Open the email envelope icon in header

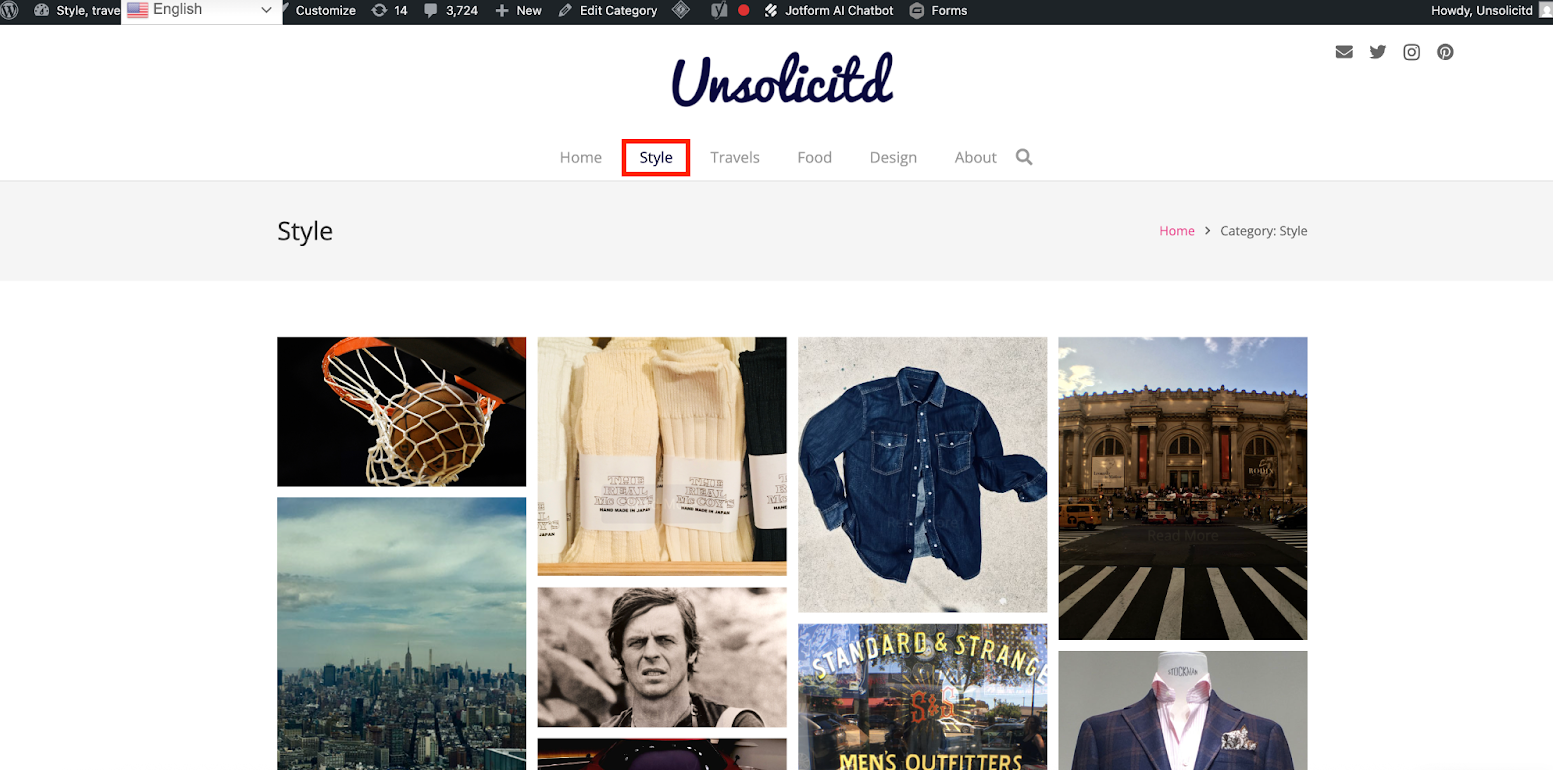click(x=1344, y=52)
